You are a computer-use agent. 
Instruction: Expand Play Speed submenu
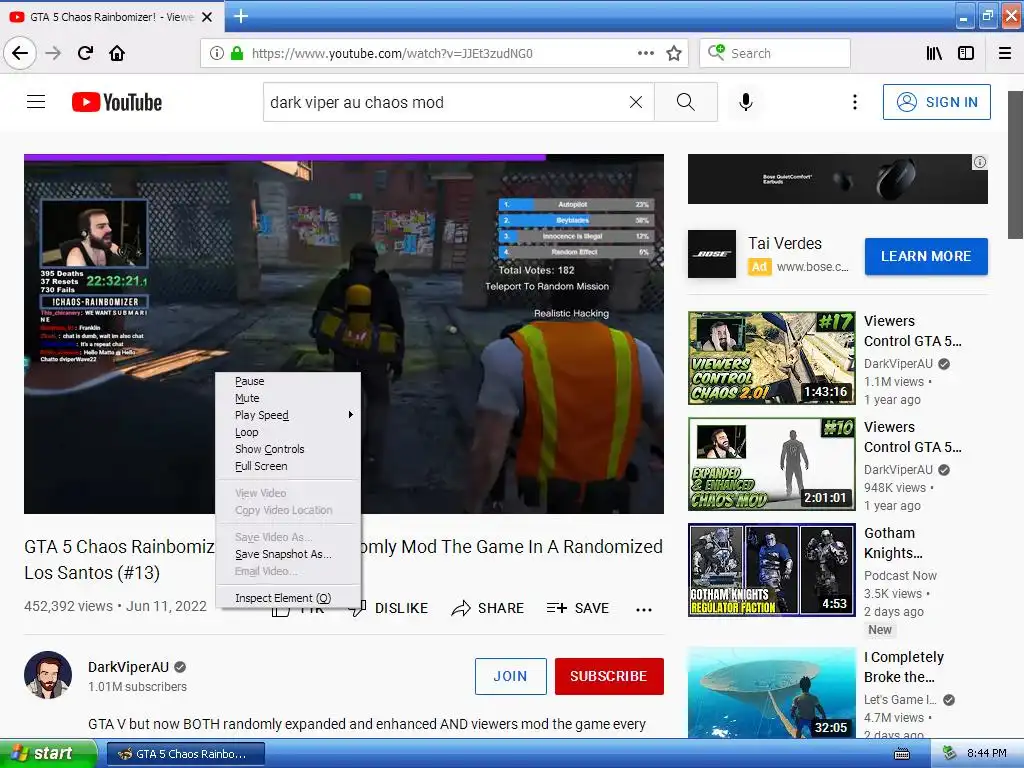click(x=288, y=415)
